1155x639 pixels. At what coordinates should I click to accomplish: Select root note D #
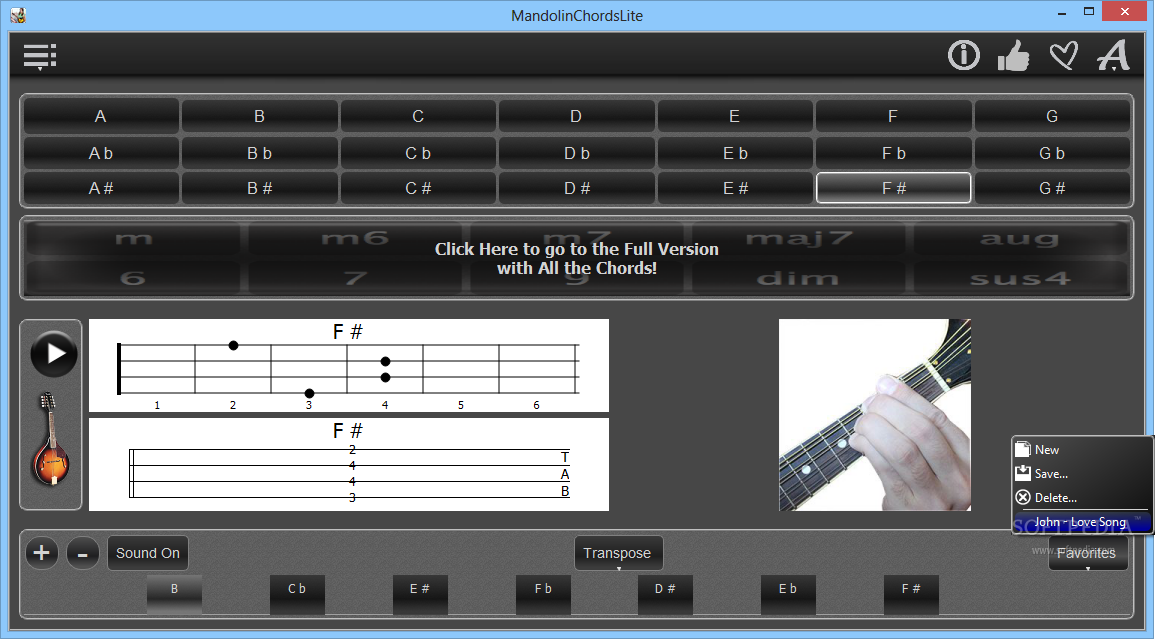[577, 188]
